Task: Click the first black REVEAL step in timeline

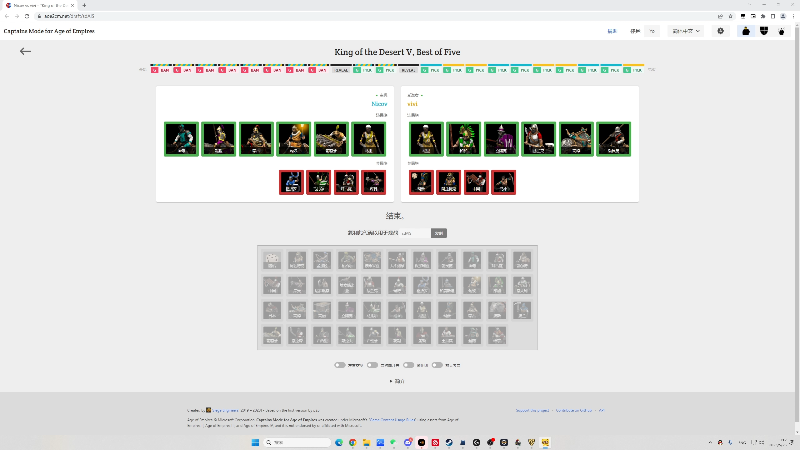Action: [341, 69]
